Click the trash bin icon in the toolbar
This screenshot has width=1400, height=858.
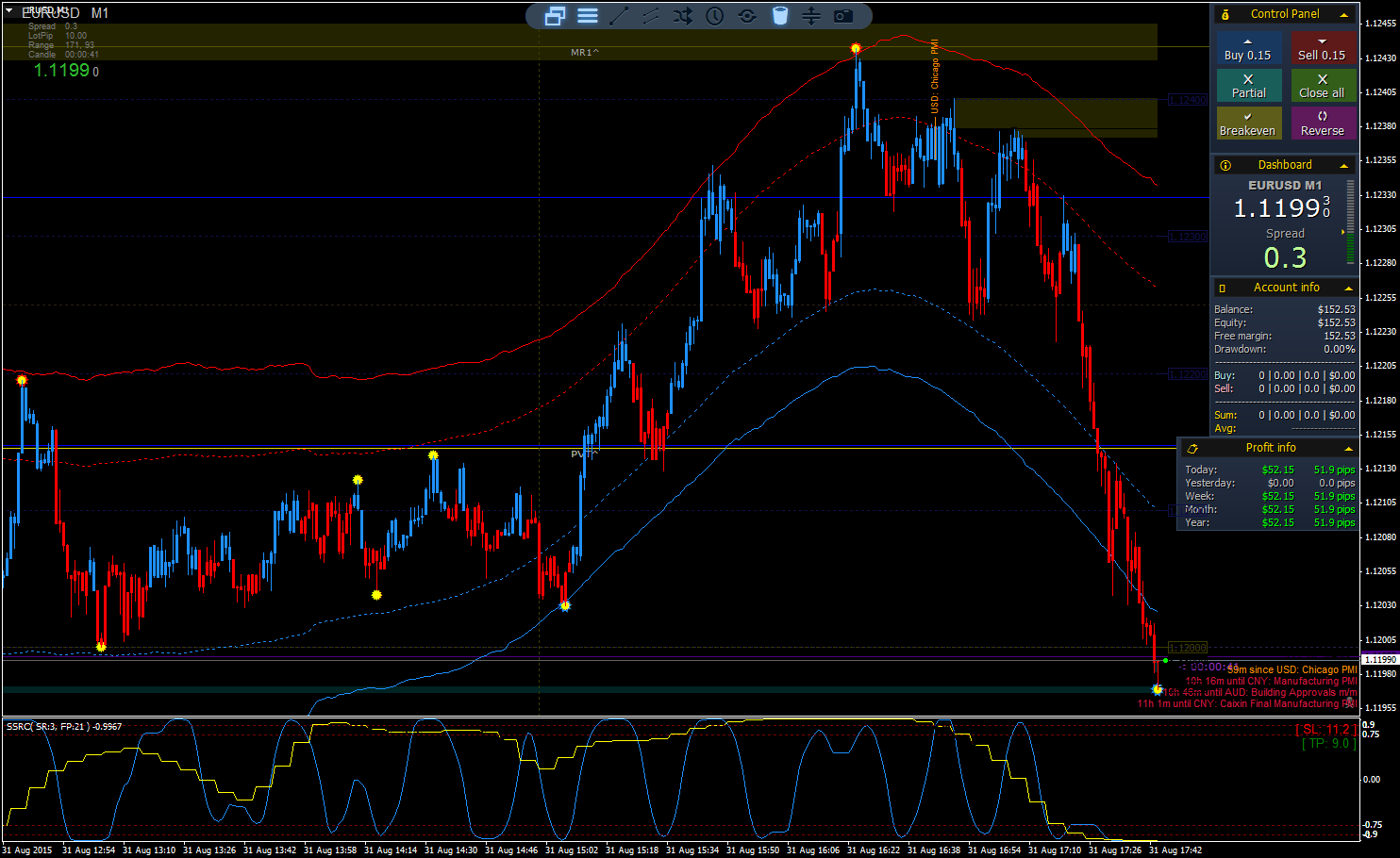(779, 15)
